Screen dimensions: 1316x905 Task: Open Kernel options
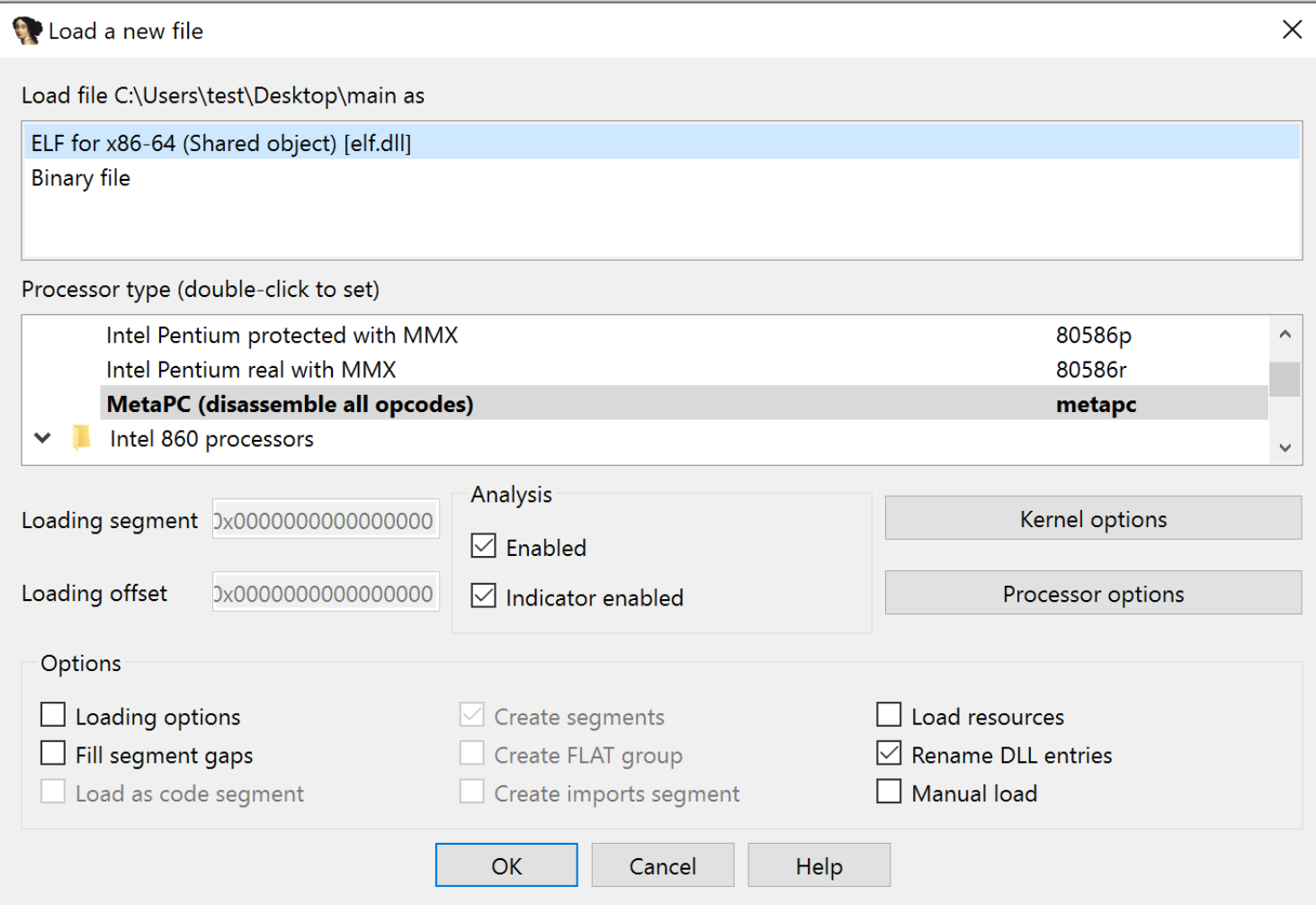[x=1093, y=519]
